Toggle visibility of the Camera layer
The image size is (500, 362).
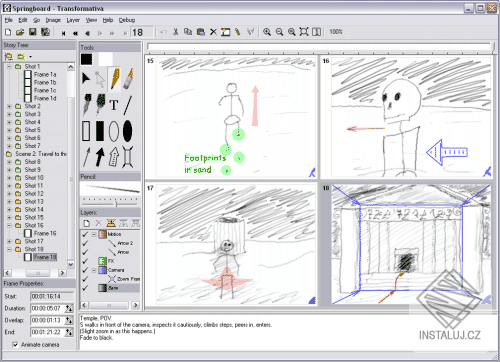point(85,270)
